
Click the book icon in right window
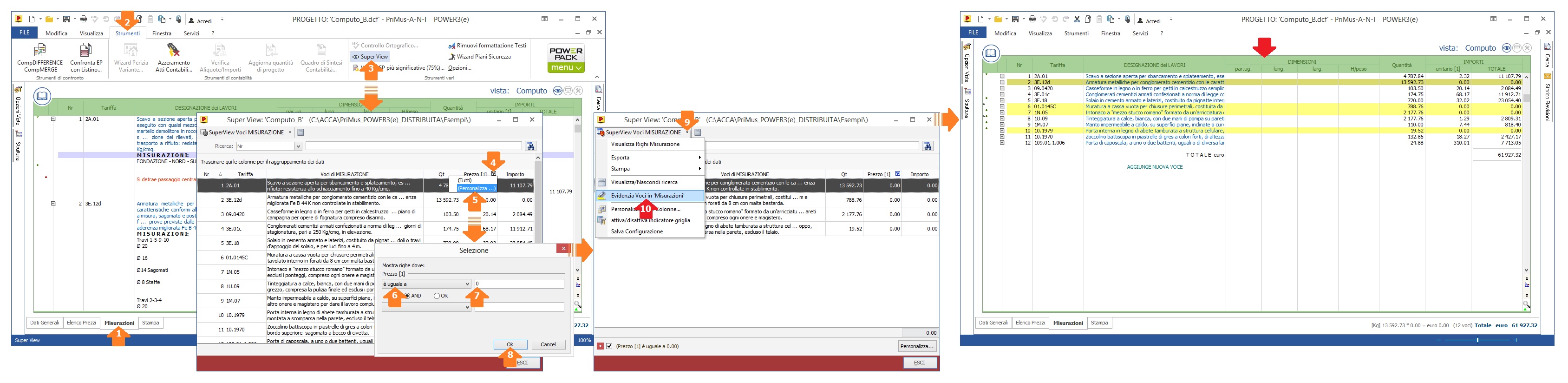[991, 53]
